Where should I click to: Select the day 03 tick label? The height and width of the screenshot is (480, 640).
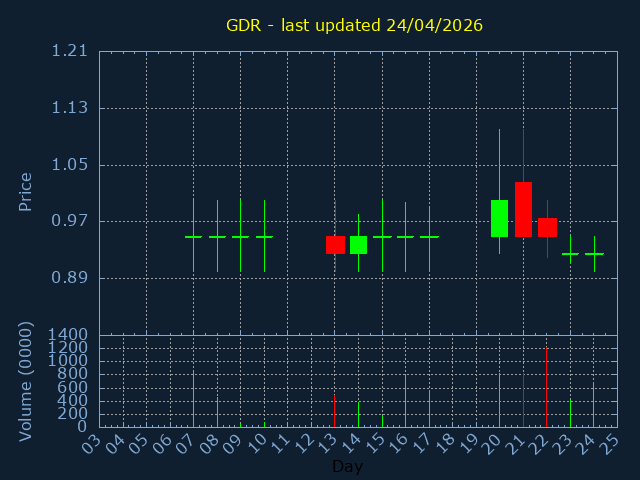click(x=91, y=442)
